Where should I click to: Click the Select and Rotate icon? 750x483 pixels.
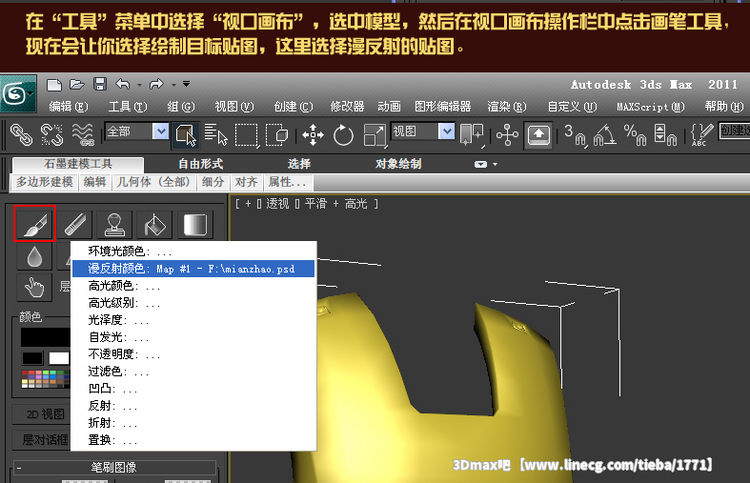(343, 134)
